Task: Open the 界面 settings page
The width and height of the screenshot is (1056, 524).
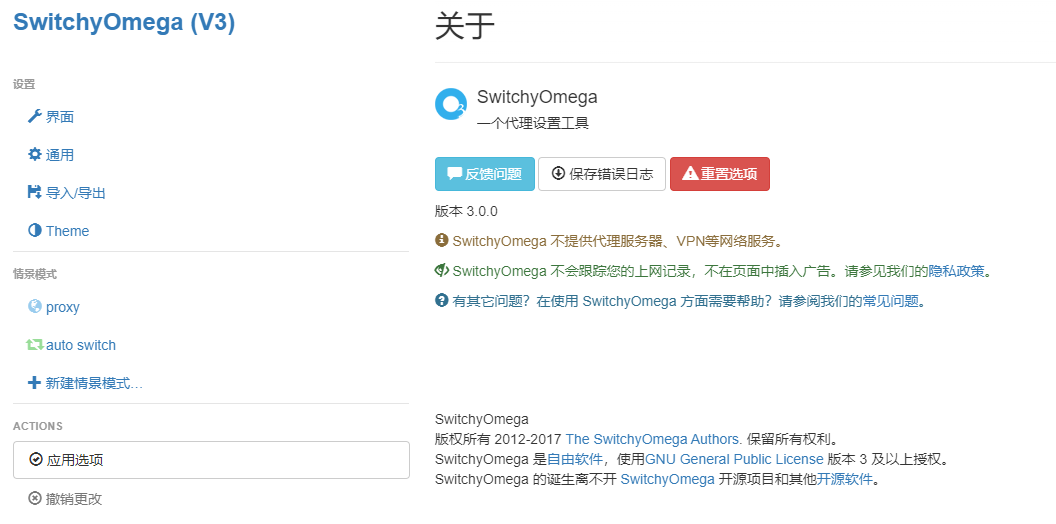Action: 60,117
